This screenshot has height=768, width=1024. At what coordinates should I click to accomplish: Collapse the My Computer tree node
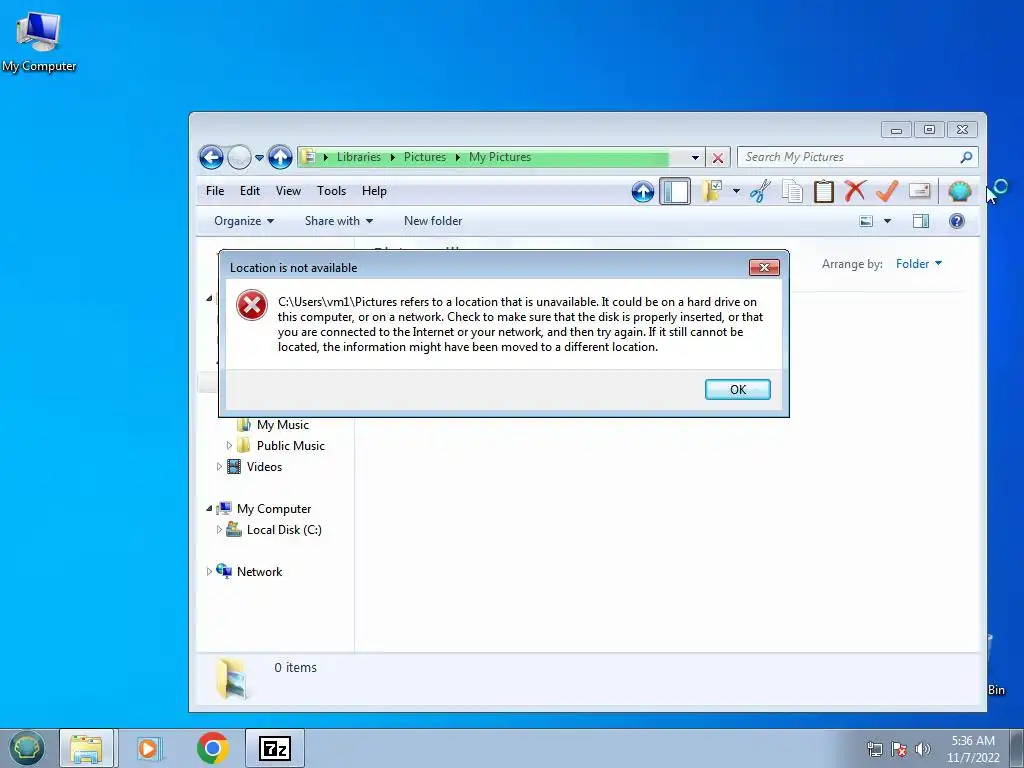coord(209,508)
